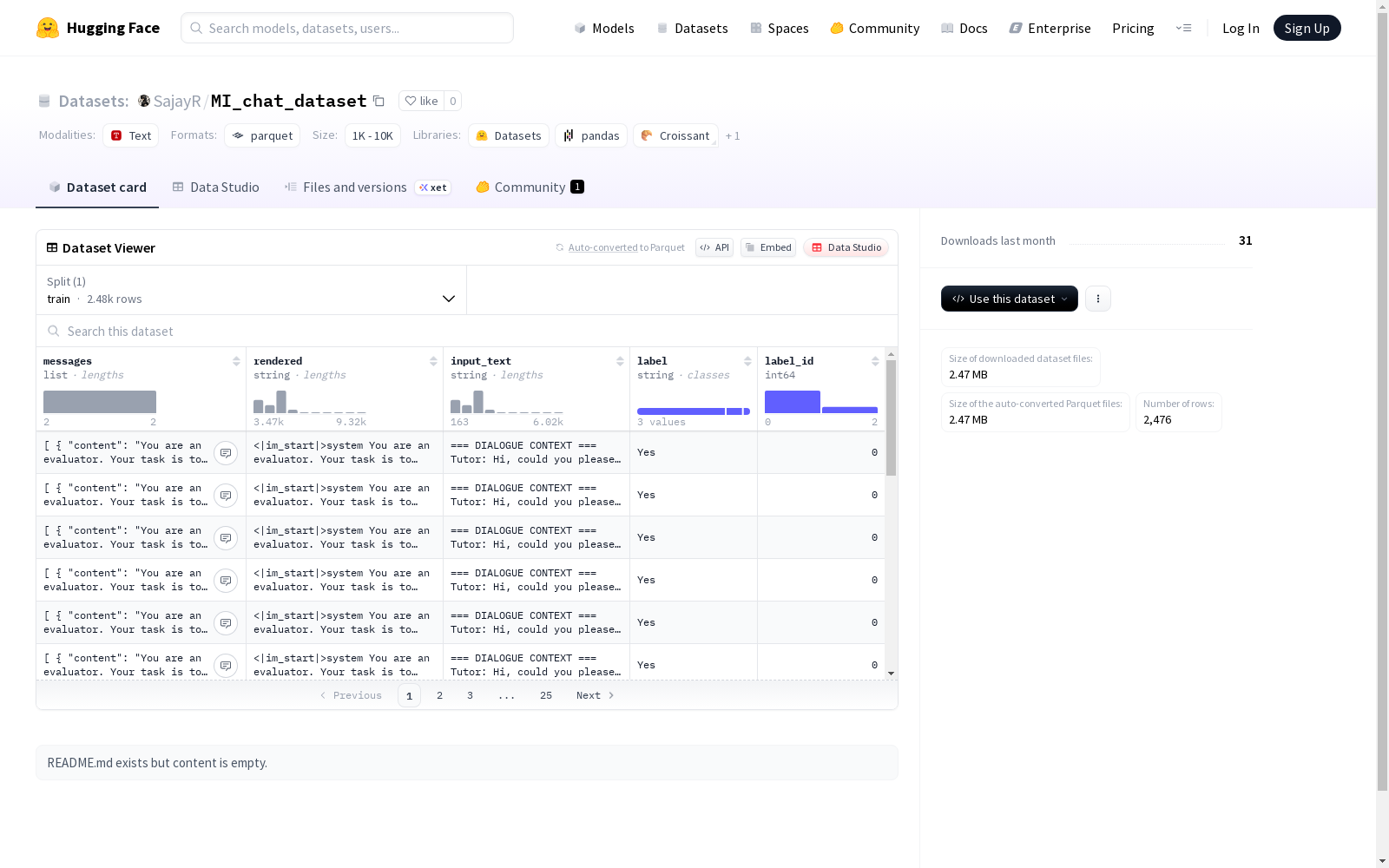Click the Sign Up button
Screen dimensions: 1389x868
[1307, 28]
